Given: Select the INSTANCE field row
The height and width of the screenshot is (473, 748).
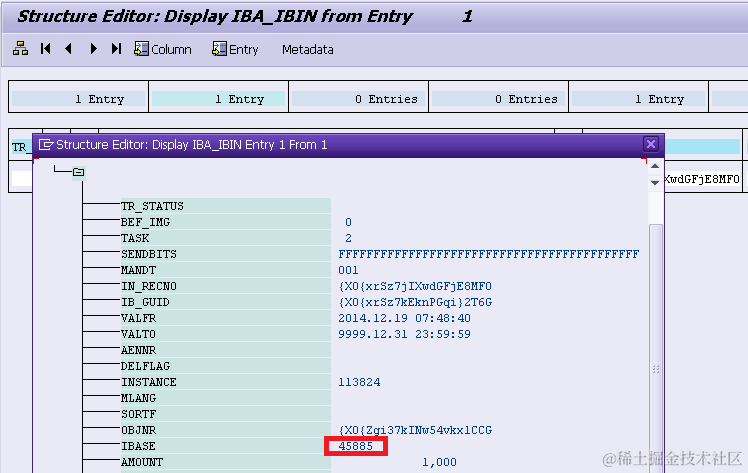Looking at the screenshot, I should click(226, 382).
